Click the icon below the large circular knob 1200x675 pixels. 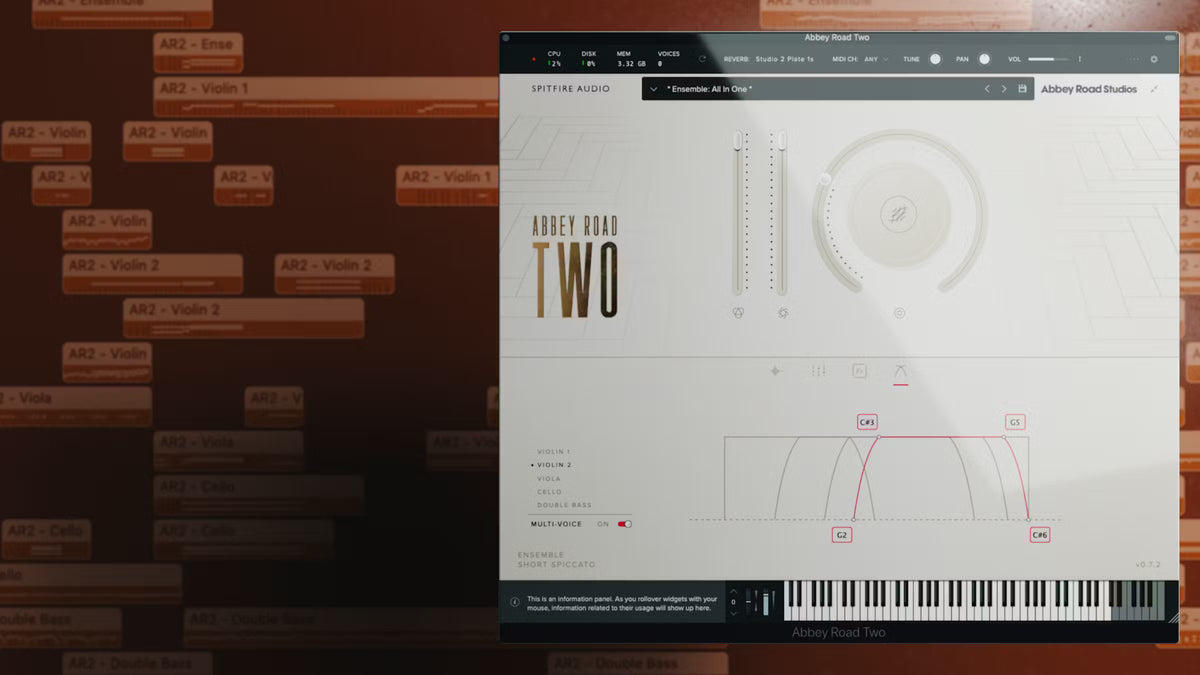point(899,313)
